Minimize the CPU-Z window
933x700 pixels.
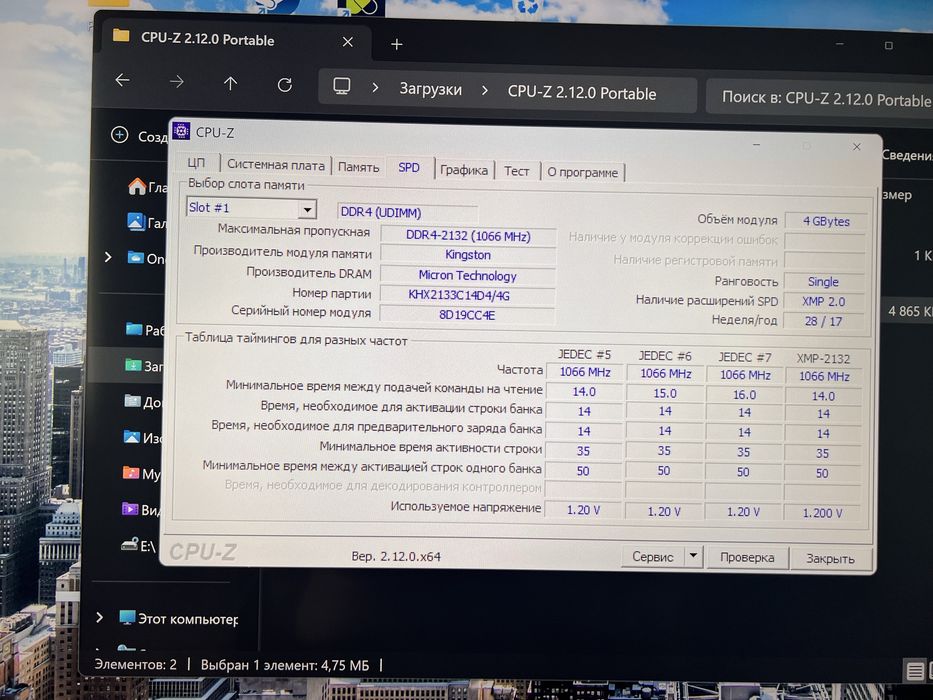757,145
